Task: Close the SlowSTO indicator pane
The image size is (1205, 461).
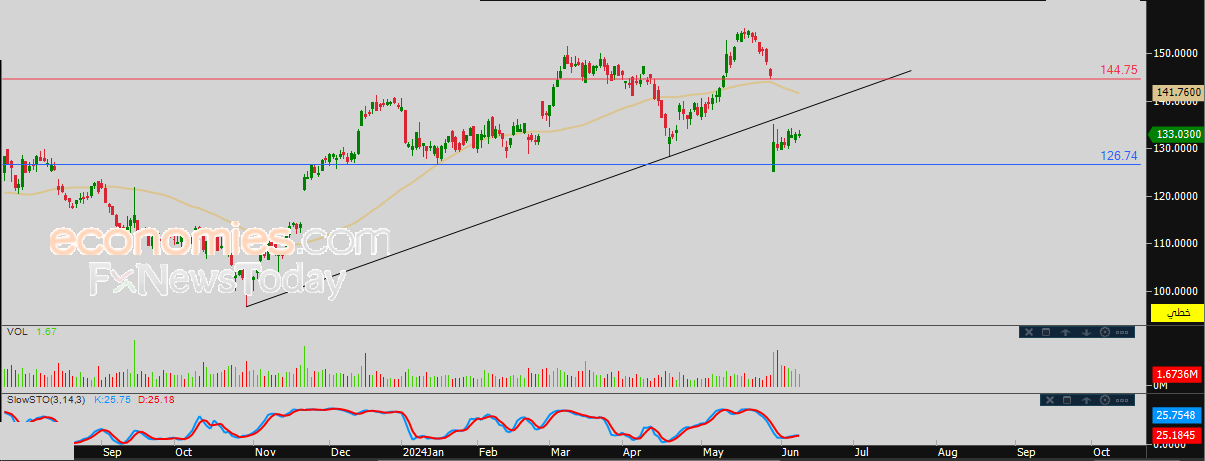Action: (1050, 400)
